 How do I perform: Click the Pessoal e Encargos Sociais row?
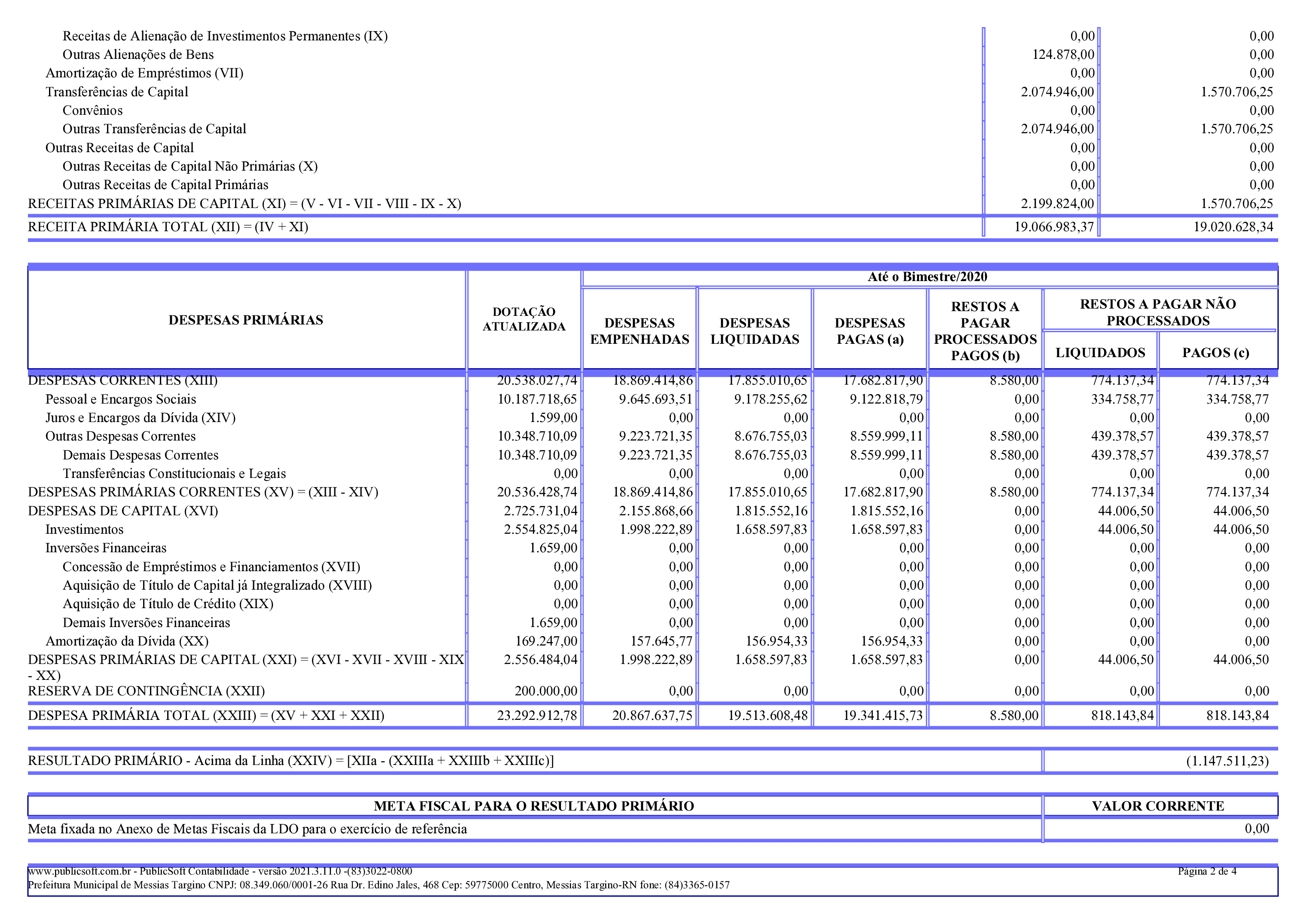pyautogui.click(x=121, y=399)
